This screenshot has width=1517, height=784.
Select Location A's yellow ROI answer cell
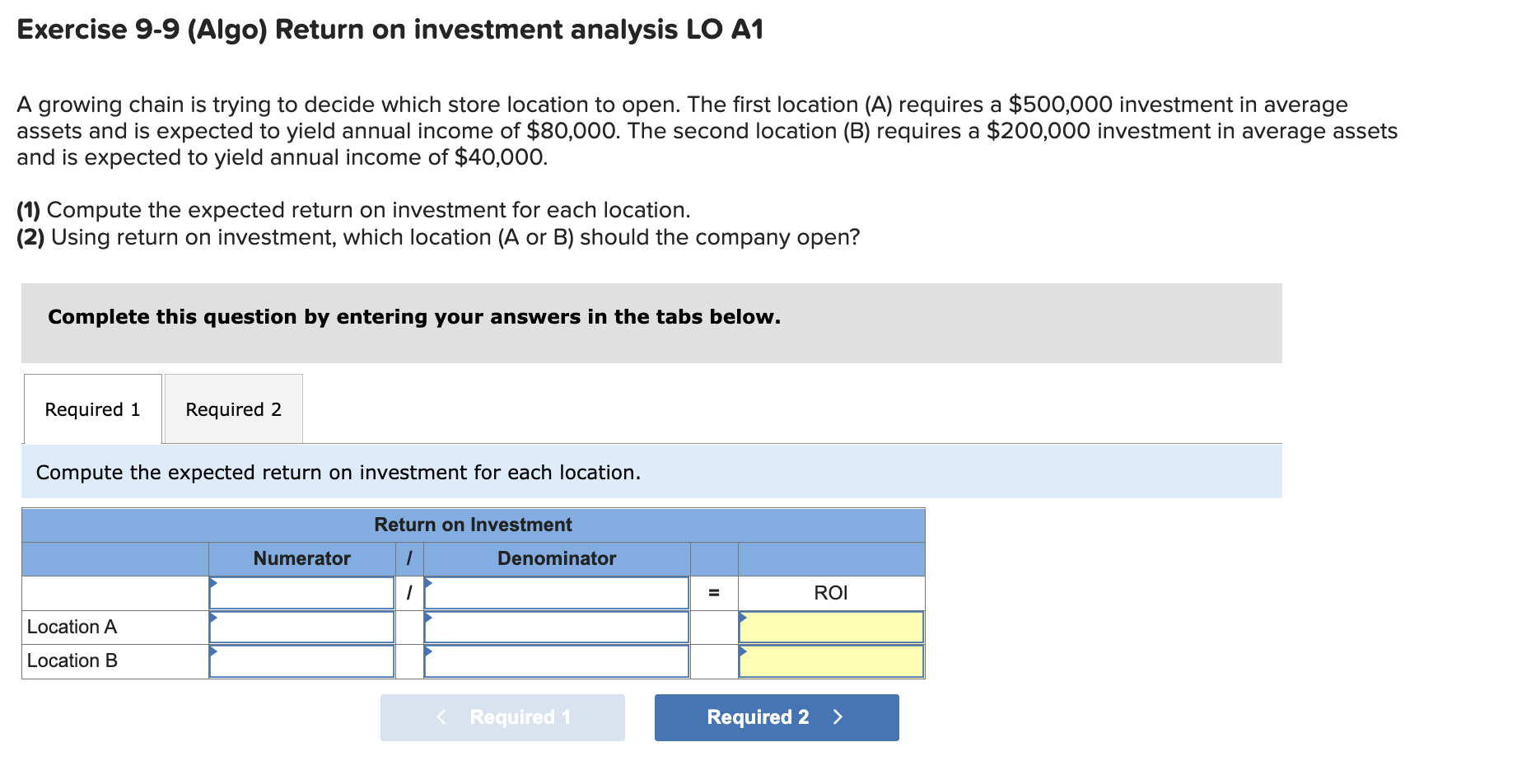(830, 627)
